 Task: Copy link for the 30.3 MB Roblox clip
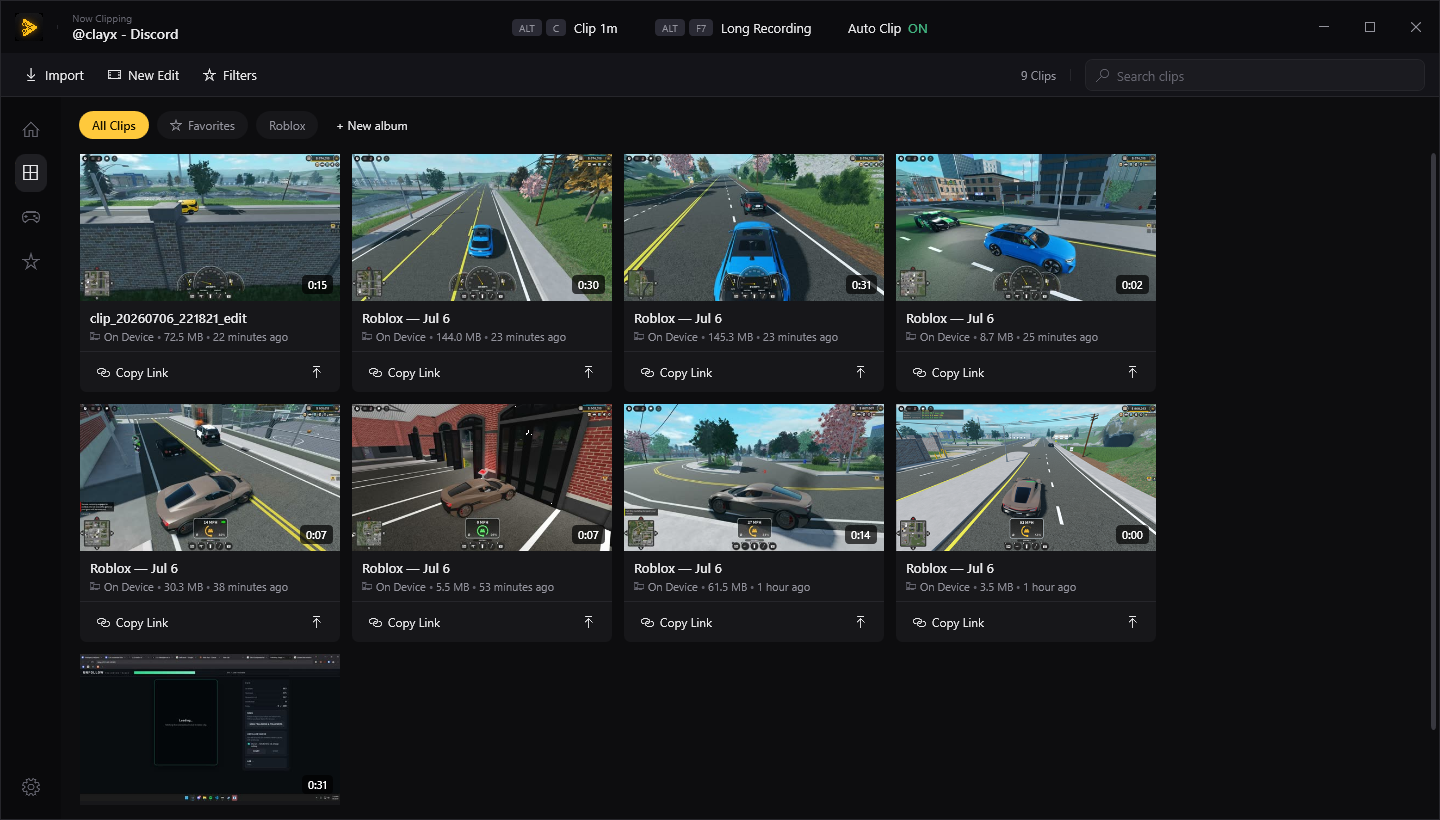point(132,622)
